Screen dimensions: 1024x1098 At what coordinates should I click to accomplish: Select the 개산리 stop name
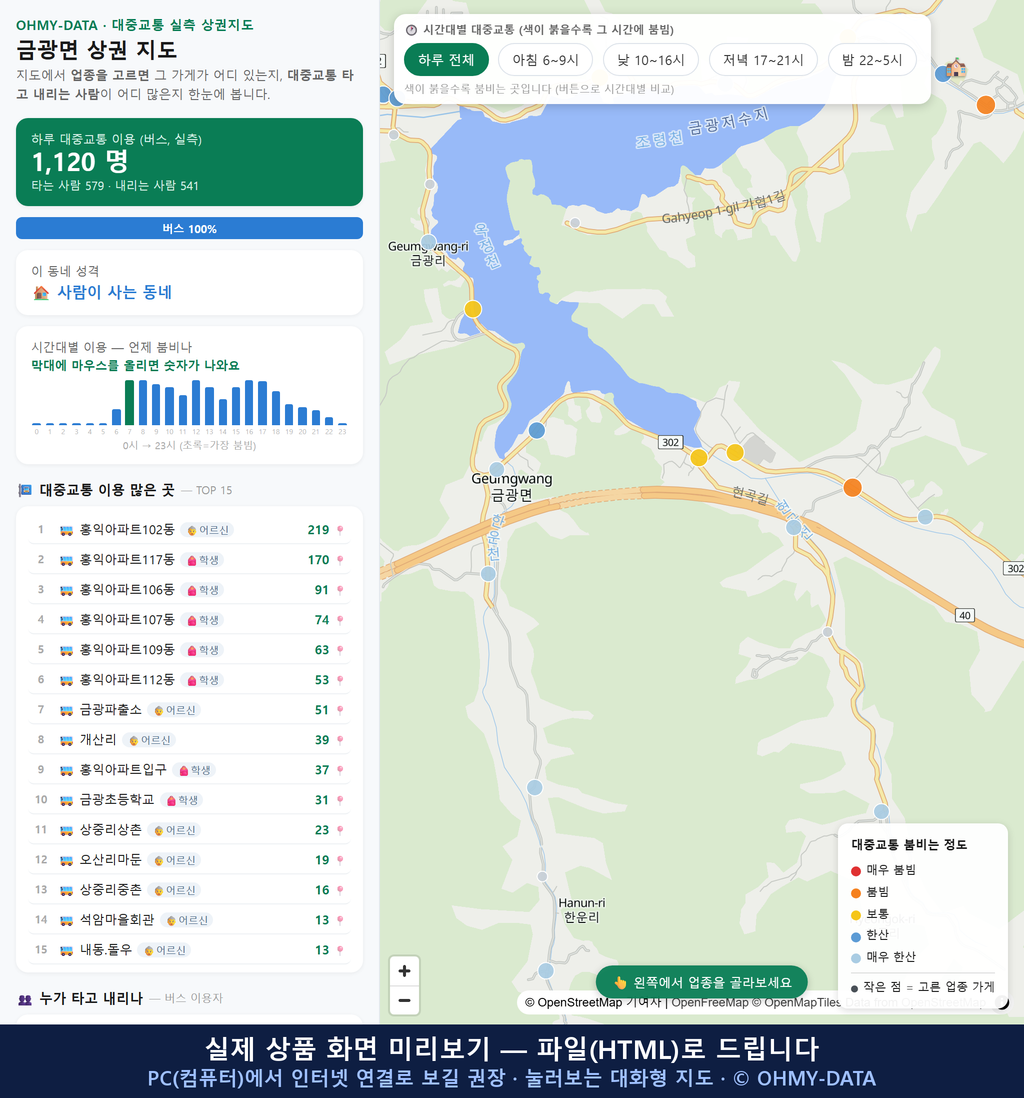coord(98,740)
